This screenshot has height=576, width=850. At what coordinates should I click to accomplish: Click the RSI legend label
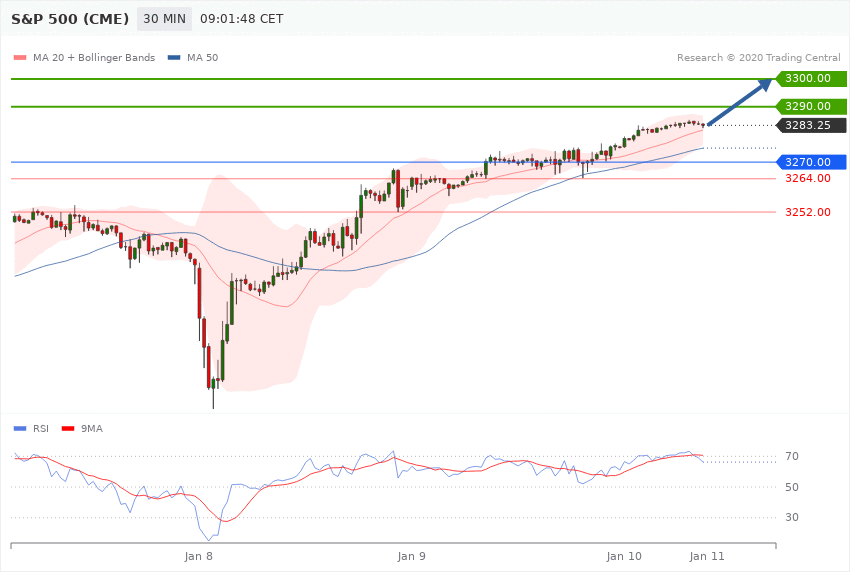point(41,429)
